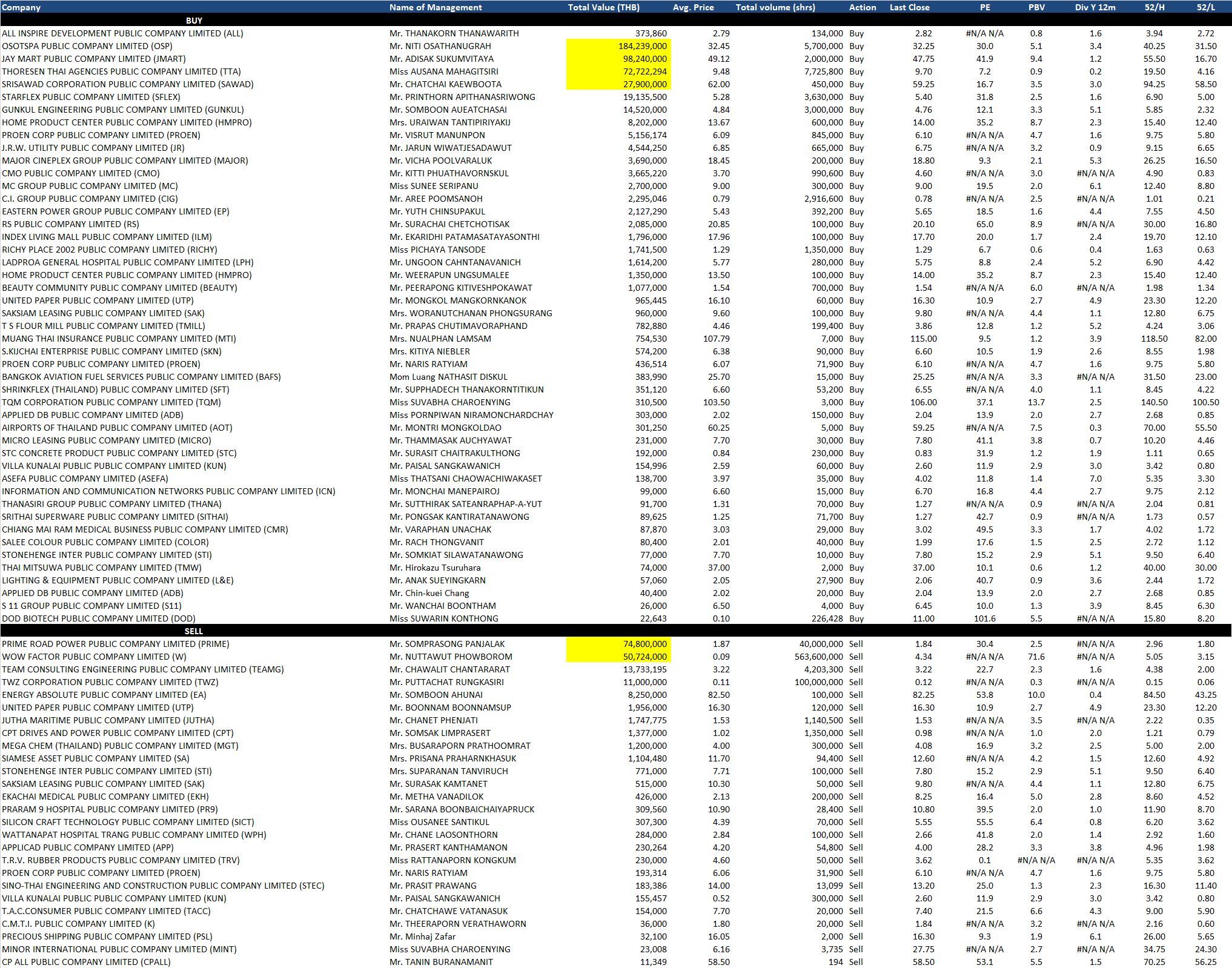Select RS PUBLIC COMPANY LIMITED (RS) cell
The height and width of the screenshot is (968, 1232).
tap(70, 224)
